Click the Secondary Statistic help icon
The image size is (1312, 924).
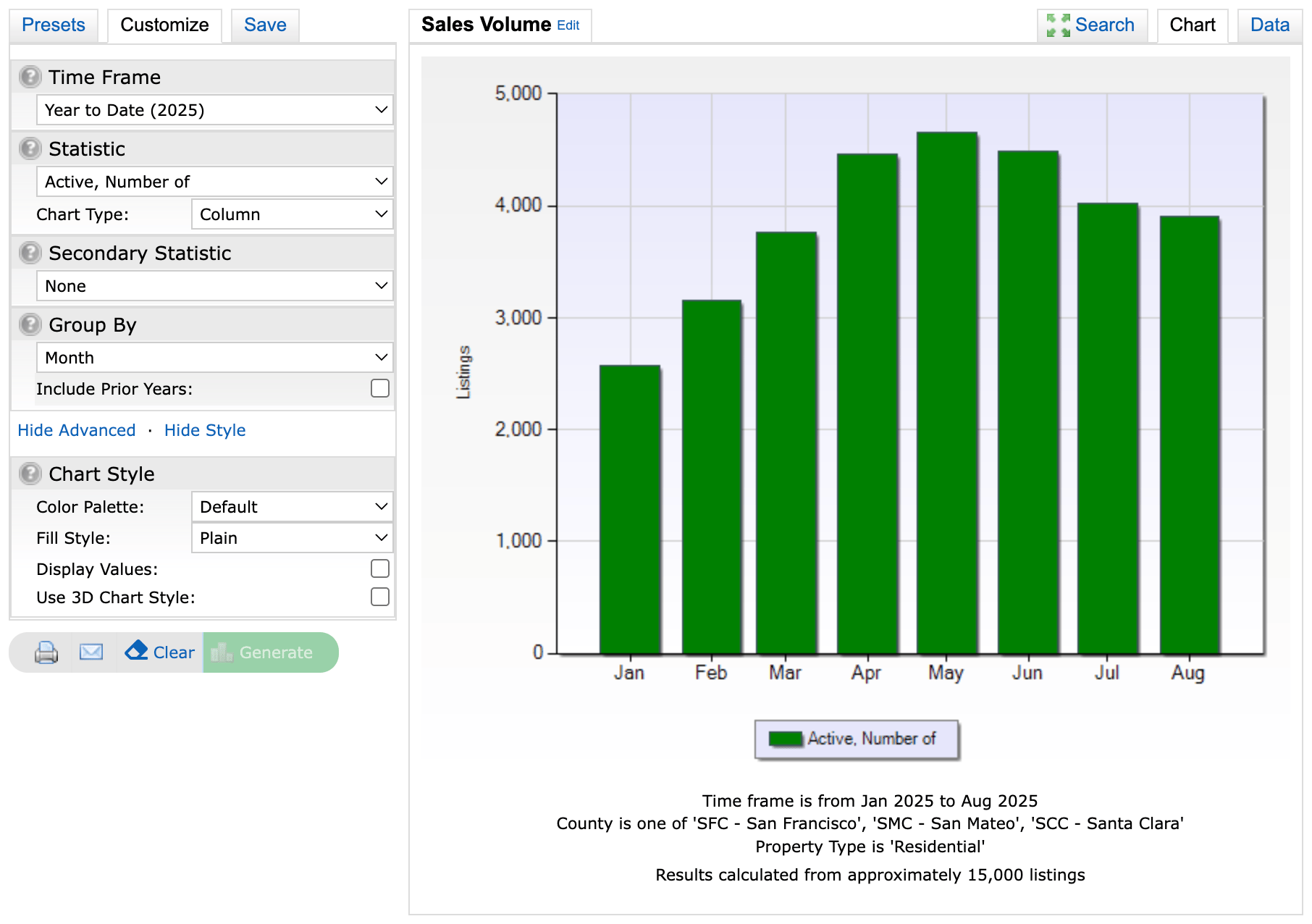30,253
